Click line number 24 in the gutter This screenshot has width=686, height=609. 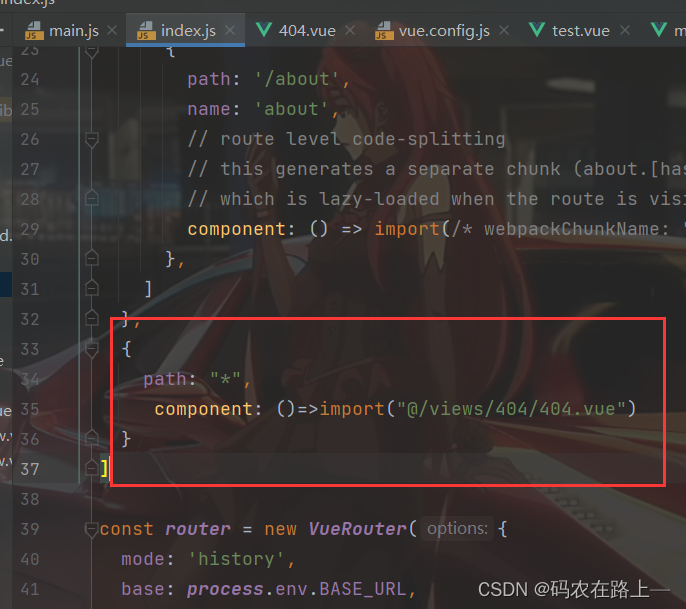click(x=30, y=80)
